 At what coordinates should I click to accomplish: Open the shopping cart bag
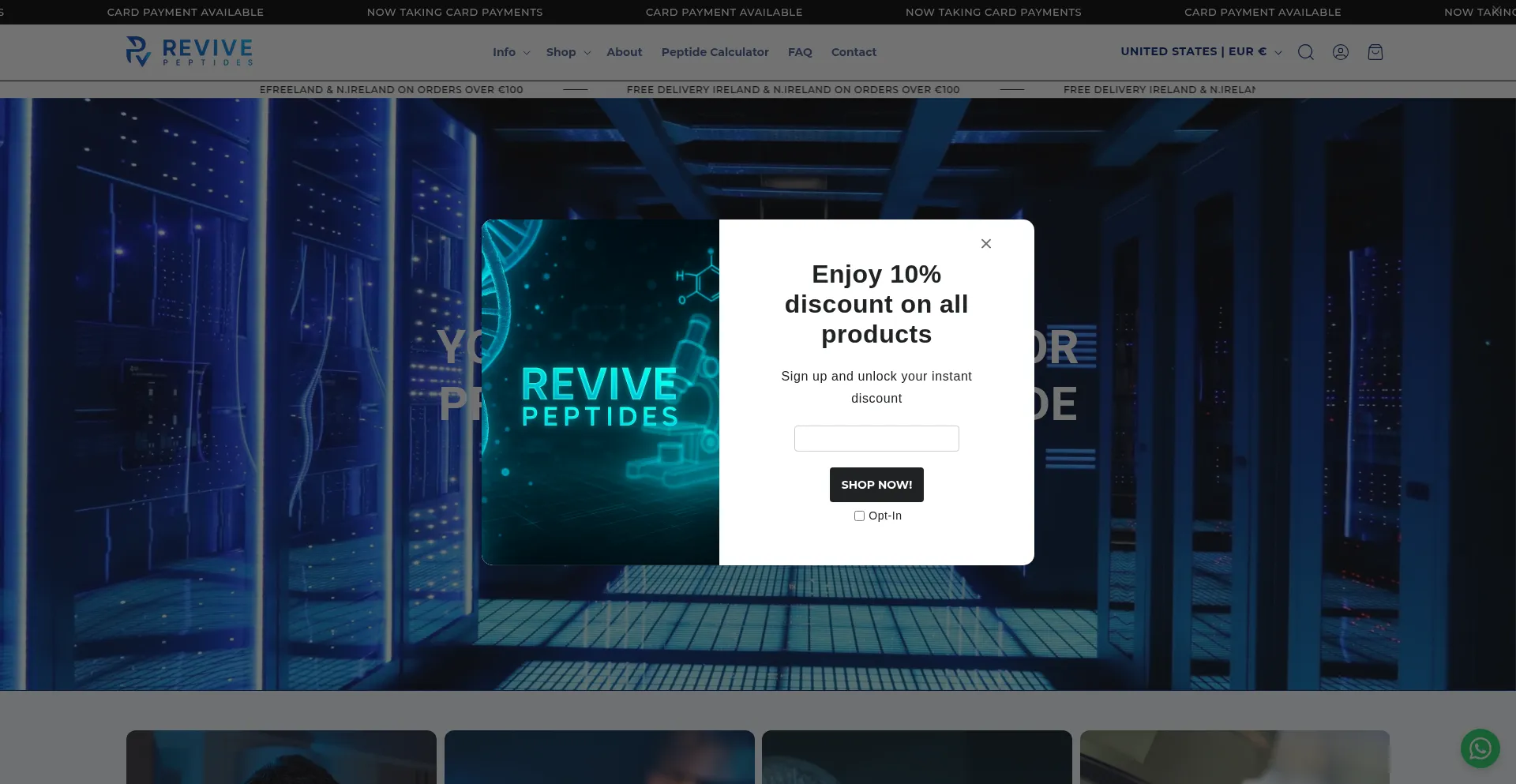pyautogui.click(x=1375, y=52)
